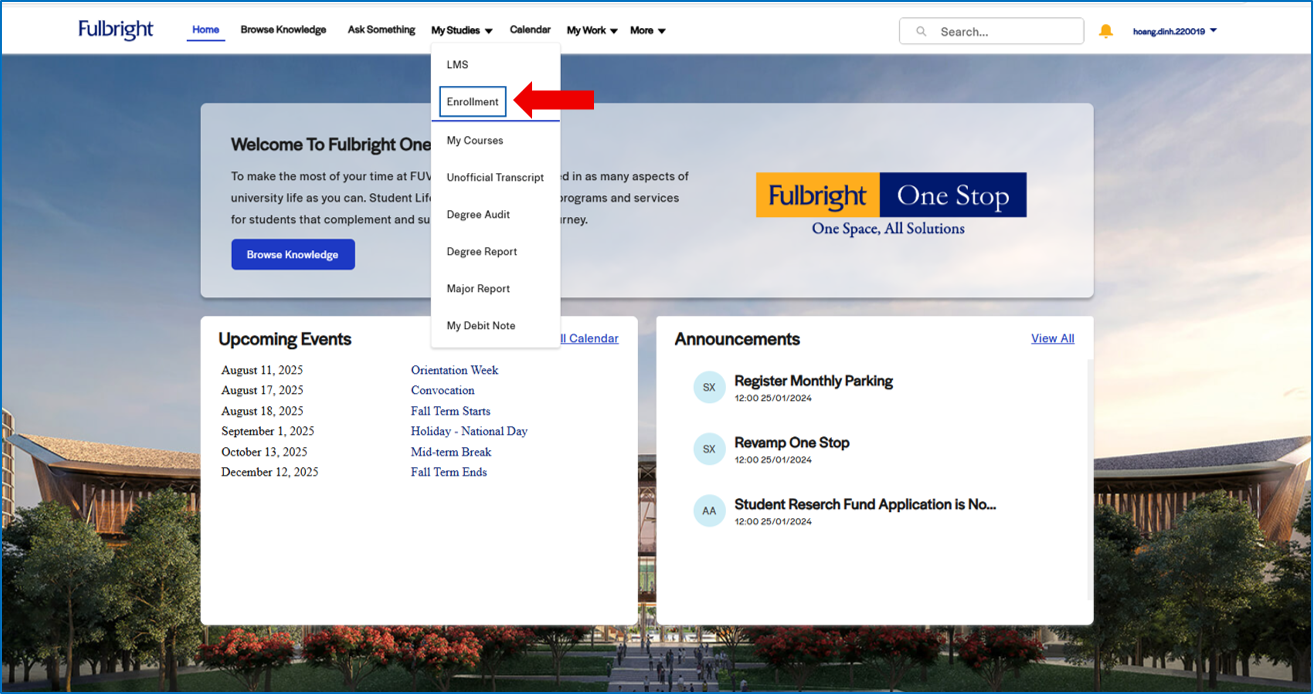
Task: Expand the My Work dropdown
Action: [592, 31]
